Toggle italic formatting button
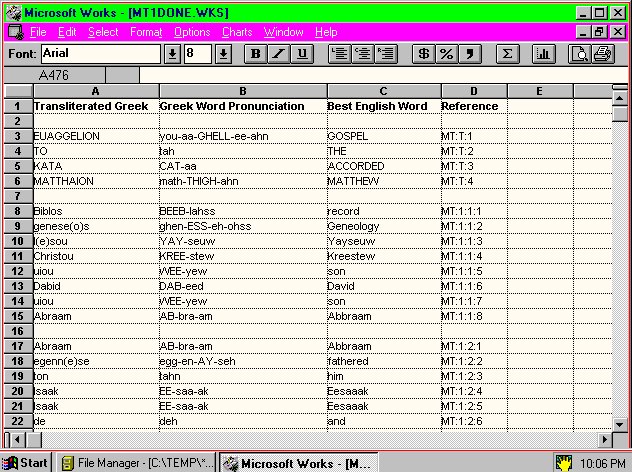Image resolution: width=632 pixels, height=472 pixels. tap(279, 54)
